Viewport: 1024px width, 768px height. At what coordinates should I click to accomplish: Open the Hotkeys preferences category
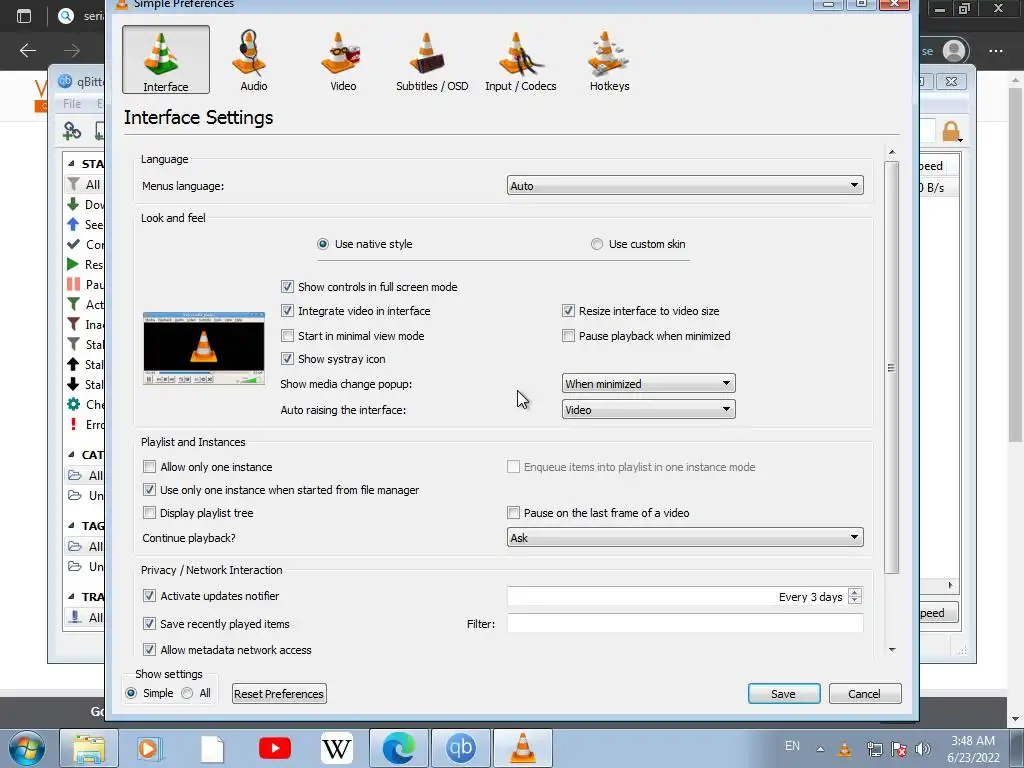[609, 60]
